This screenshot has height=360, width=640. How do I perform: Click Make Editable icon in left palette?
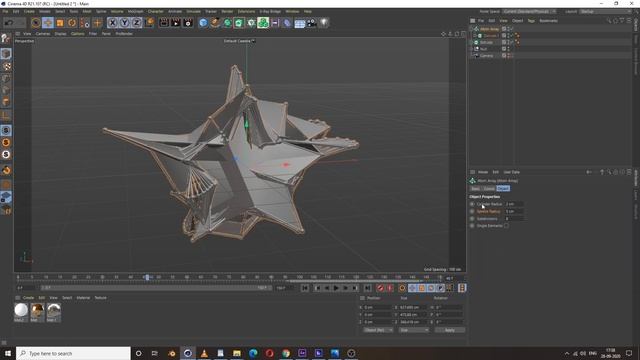pyautogui.click(x=6, y=39)
